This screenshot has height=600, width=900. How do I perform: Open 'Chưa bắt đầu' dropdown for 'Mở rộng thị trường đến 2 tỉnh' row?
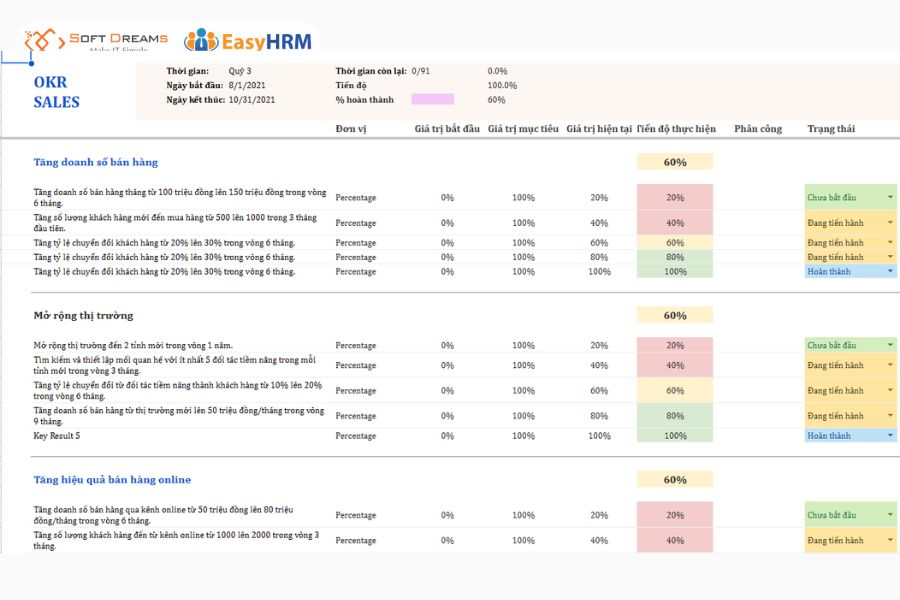pyautogui.click(x=890, y=345)
